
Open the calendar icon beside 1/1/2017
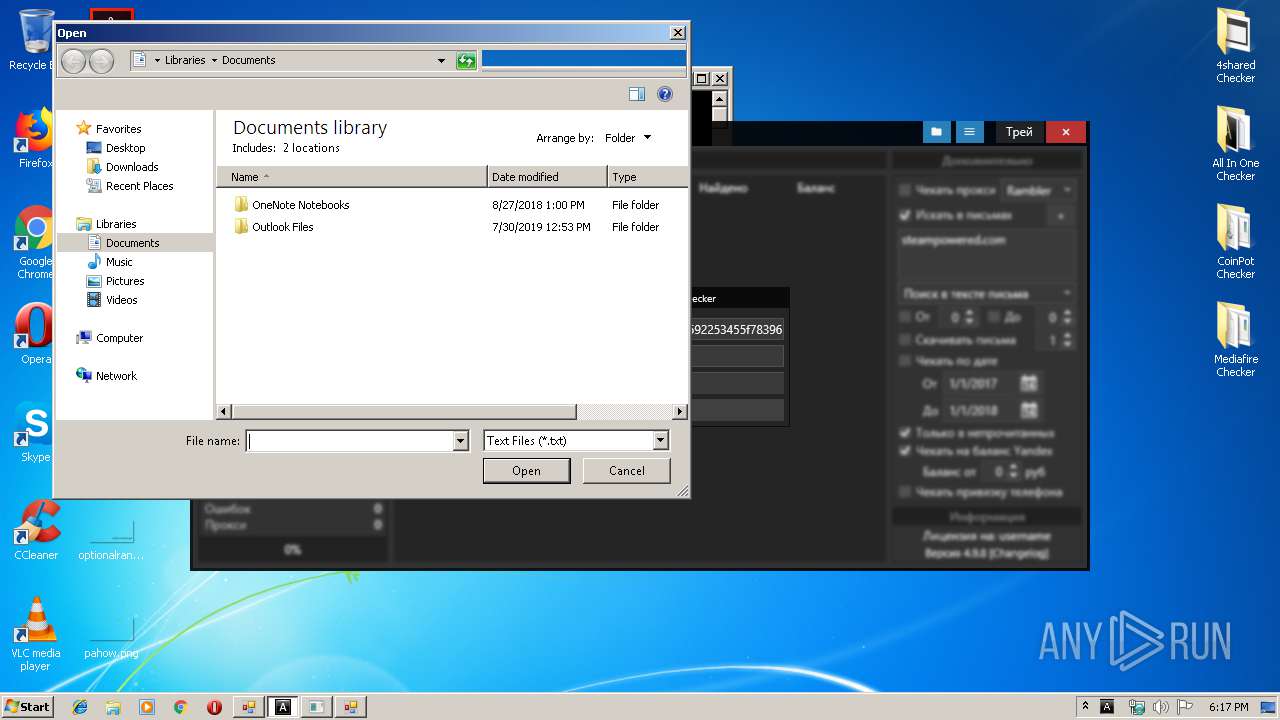click(x=1029, y=383)
